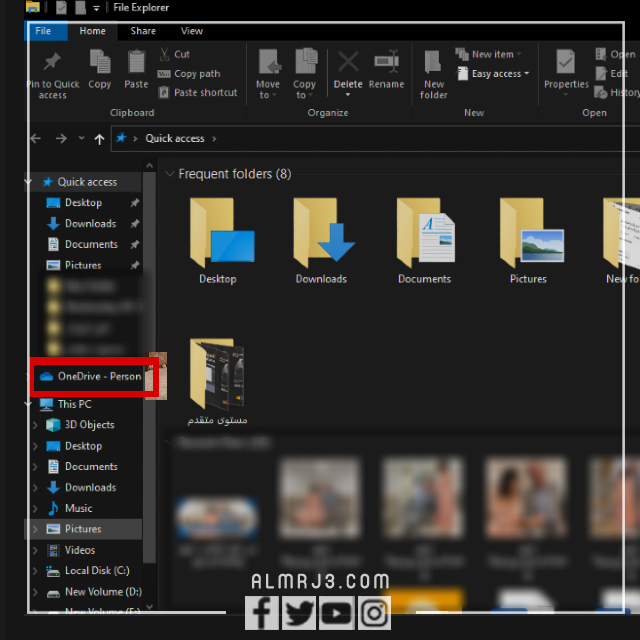Click Paste shortcut in the ribbon
640x640 pixels.
(198, 92)
